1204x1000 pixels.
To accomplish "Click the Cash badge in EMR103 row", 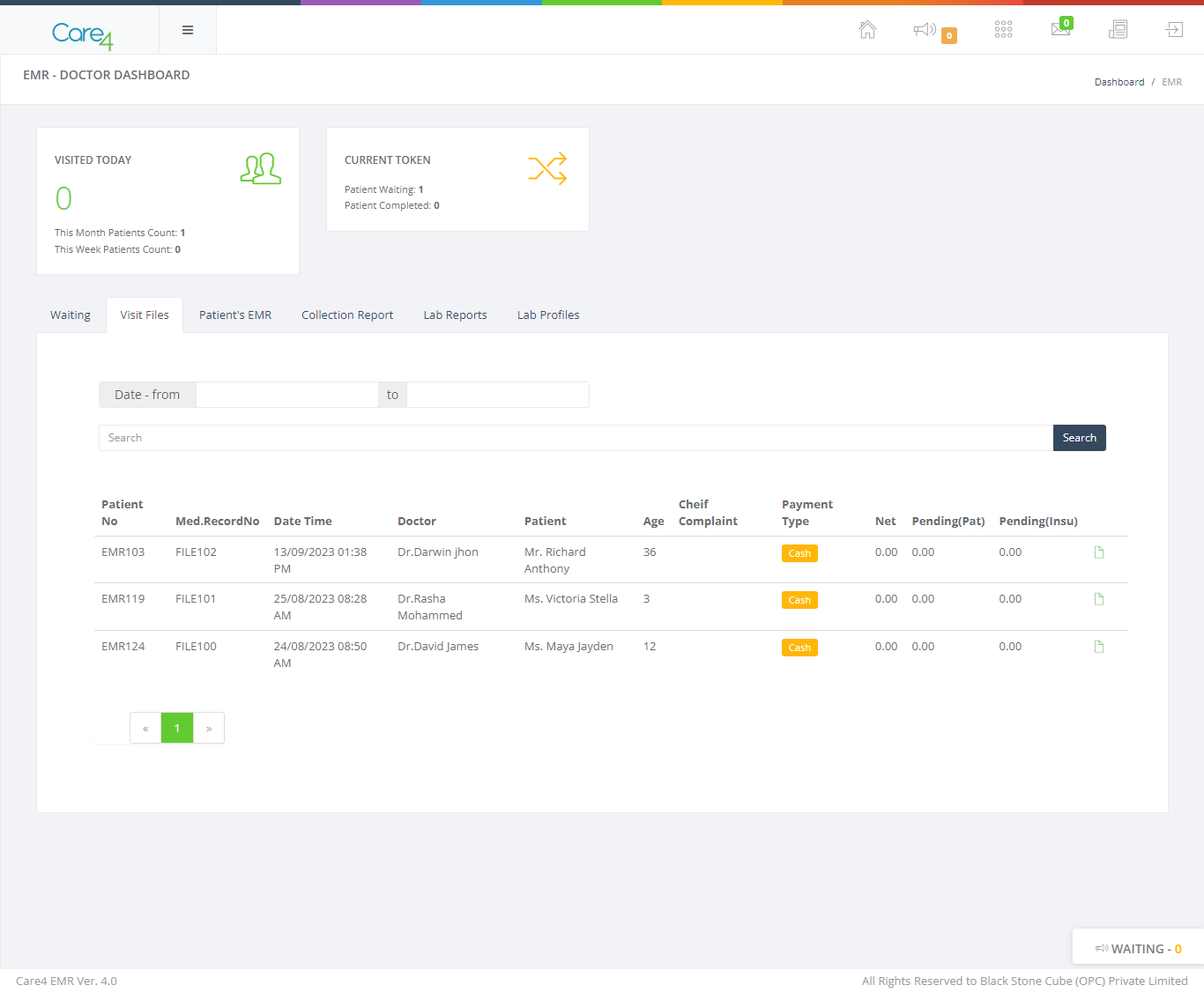I will pos(799,553).
